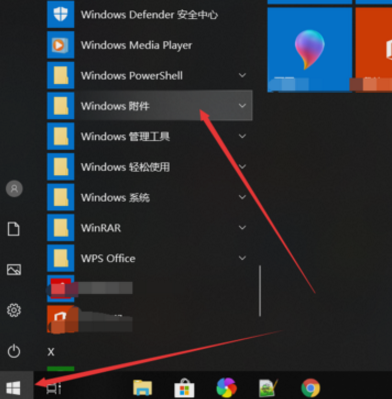Expand Windows 管理工具 folder chevron
Viewport: 392px width, 399px height.
[242, 136]
